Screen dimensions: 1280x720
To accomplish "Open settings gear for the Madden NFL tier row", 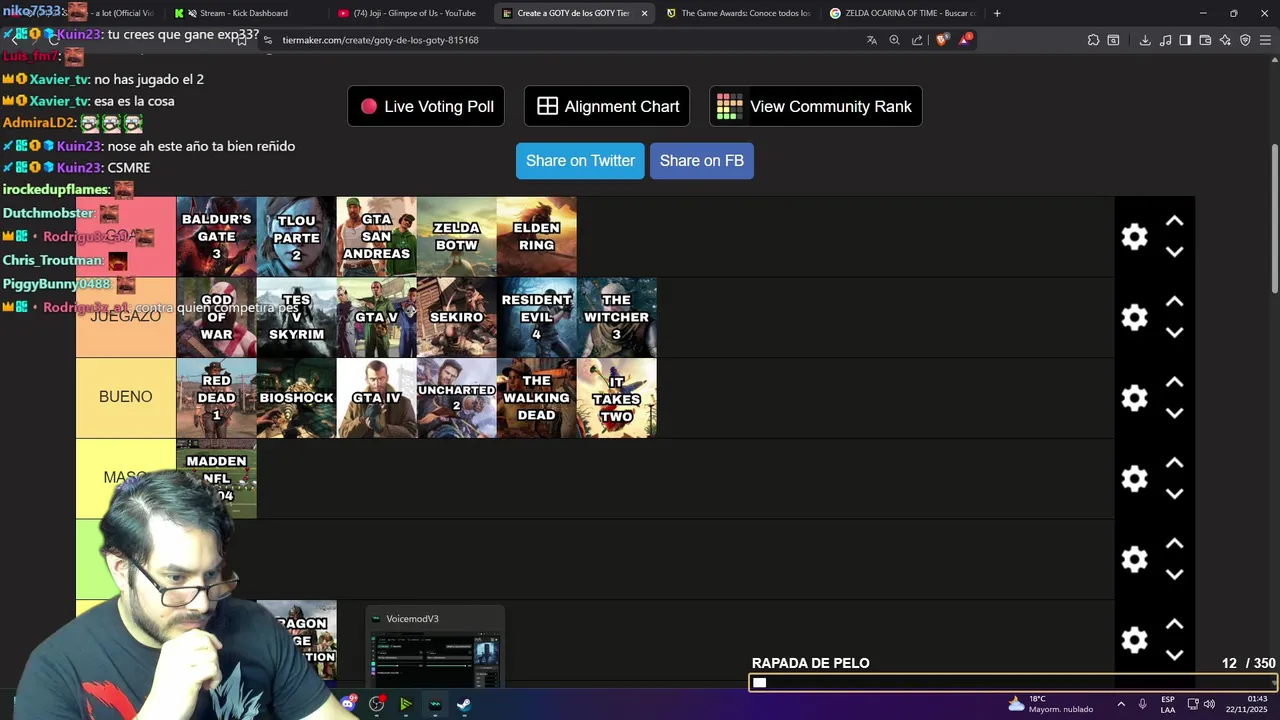I will [x=1134, y=479].
